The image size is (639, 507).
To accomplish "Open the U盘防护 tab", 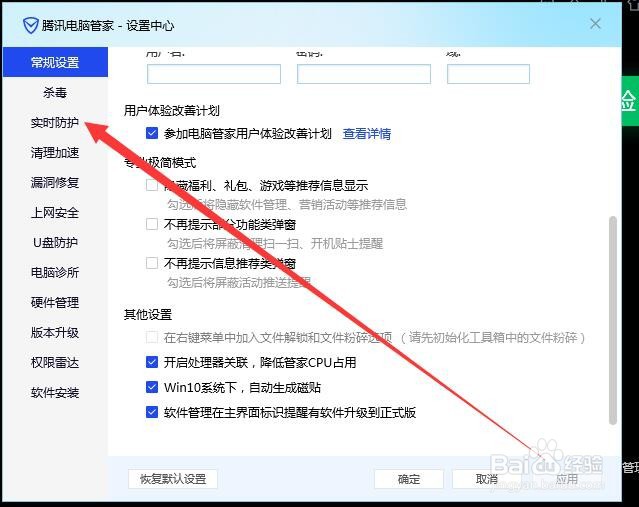I will (55, 242).
